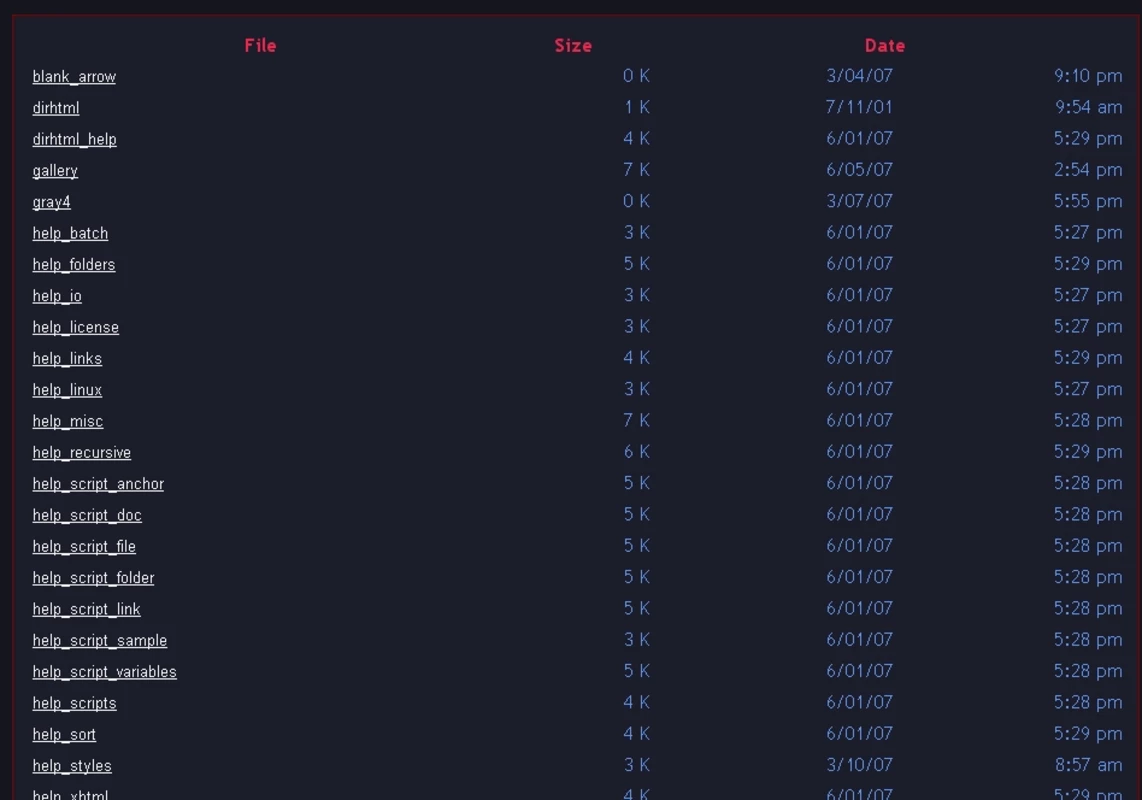Open the help_io link
The width and height of the screenshot is (1142, 800).
(57, 296)
